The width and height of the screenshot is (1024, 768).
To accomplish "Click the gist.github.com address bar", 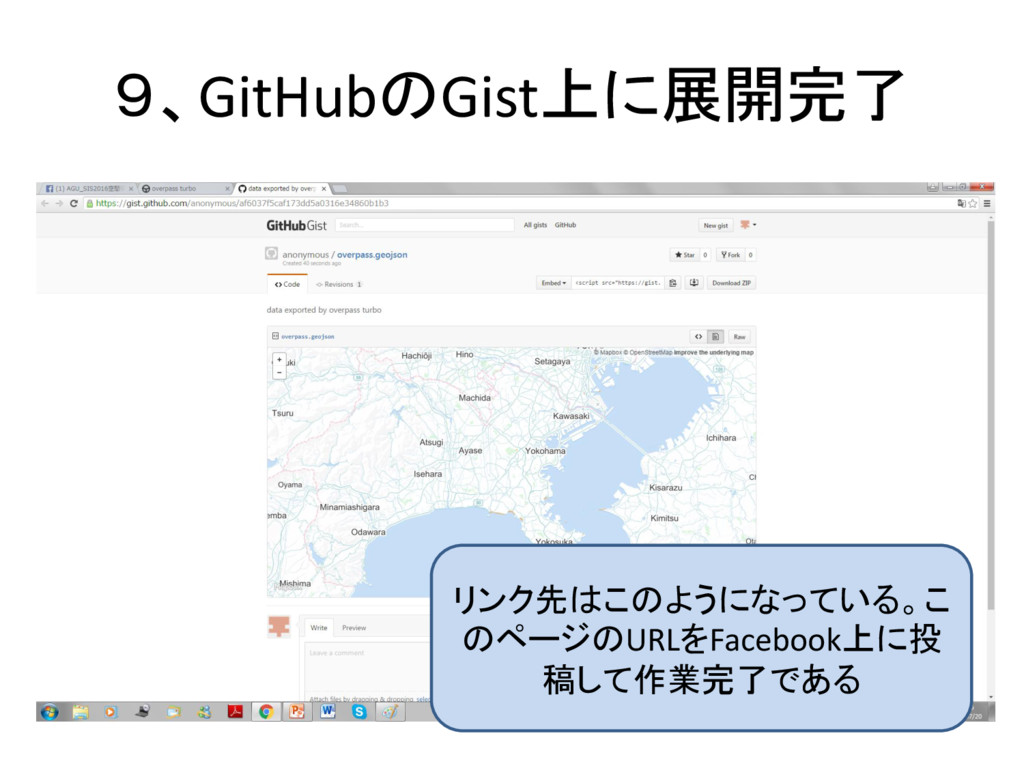I will [x=519, y=204].
